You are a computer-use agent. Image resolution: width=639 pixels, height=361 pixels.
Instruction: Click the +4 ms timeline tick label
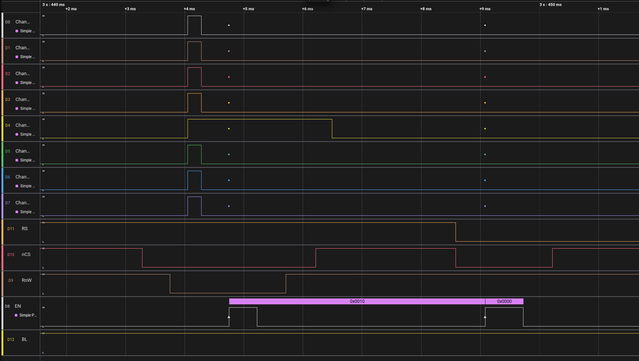[189, 9]
